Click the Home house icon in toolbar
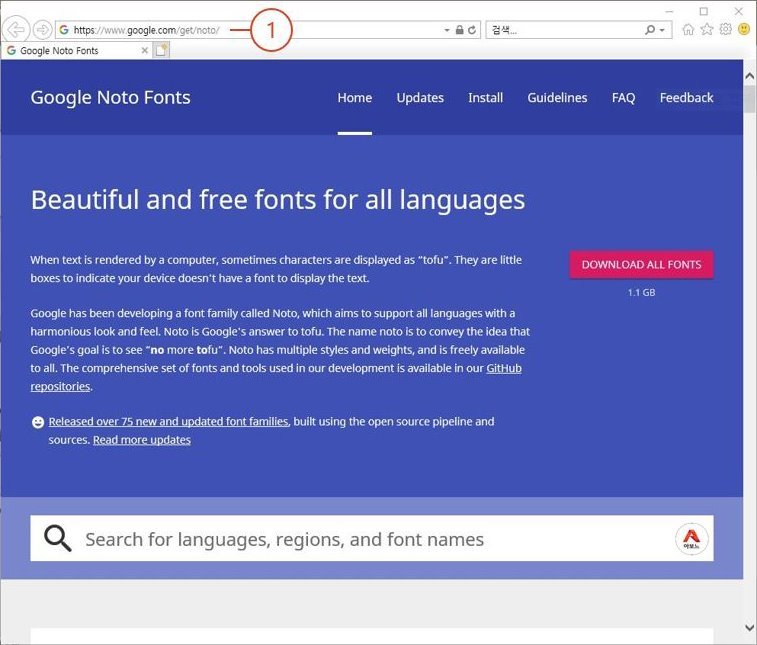The width and height of the screenshot is (757, 645). click(688, 29)
